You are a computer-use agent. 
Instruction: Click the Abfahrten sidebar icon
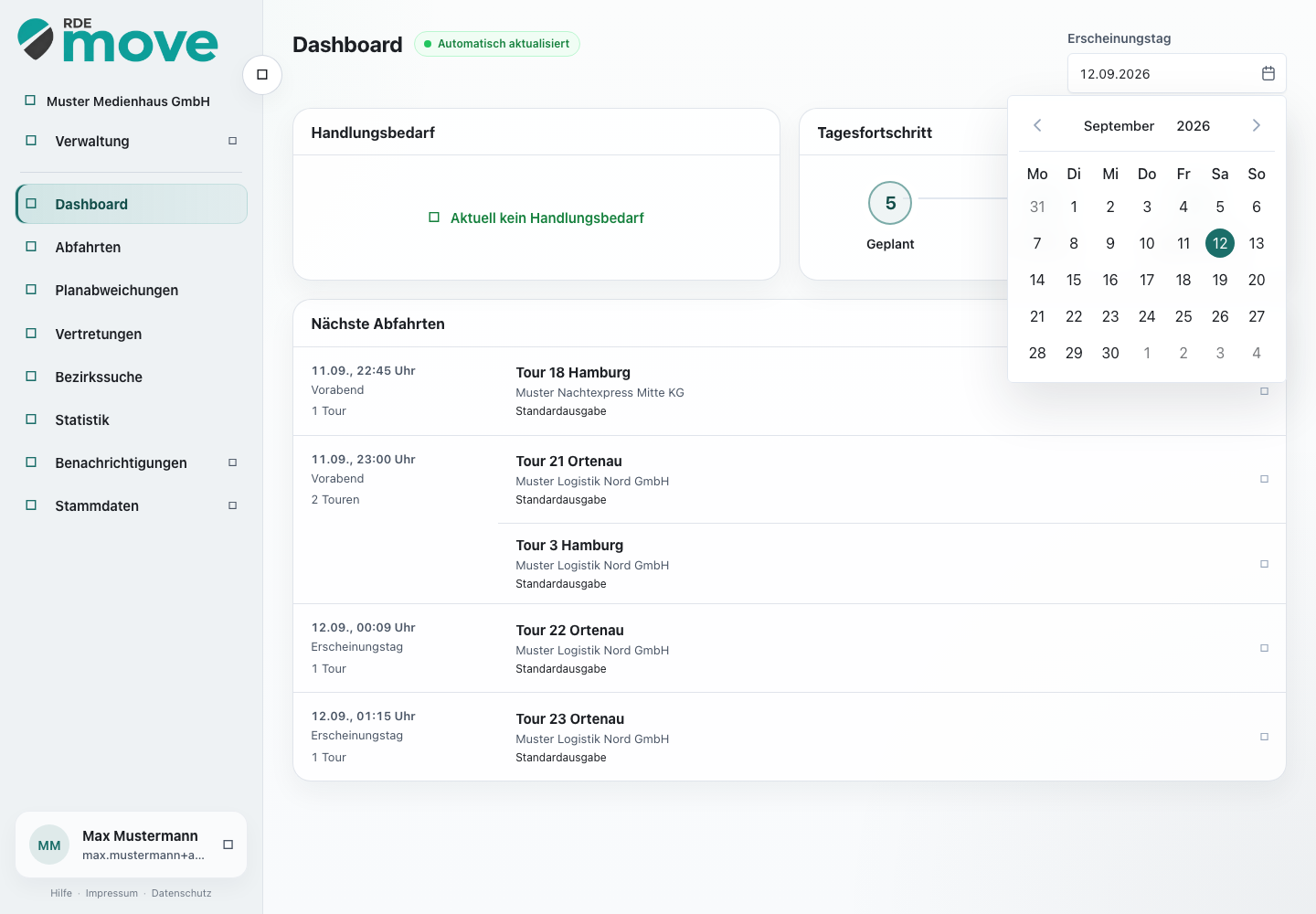[31, 247]
